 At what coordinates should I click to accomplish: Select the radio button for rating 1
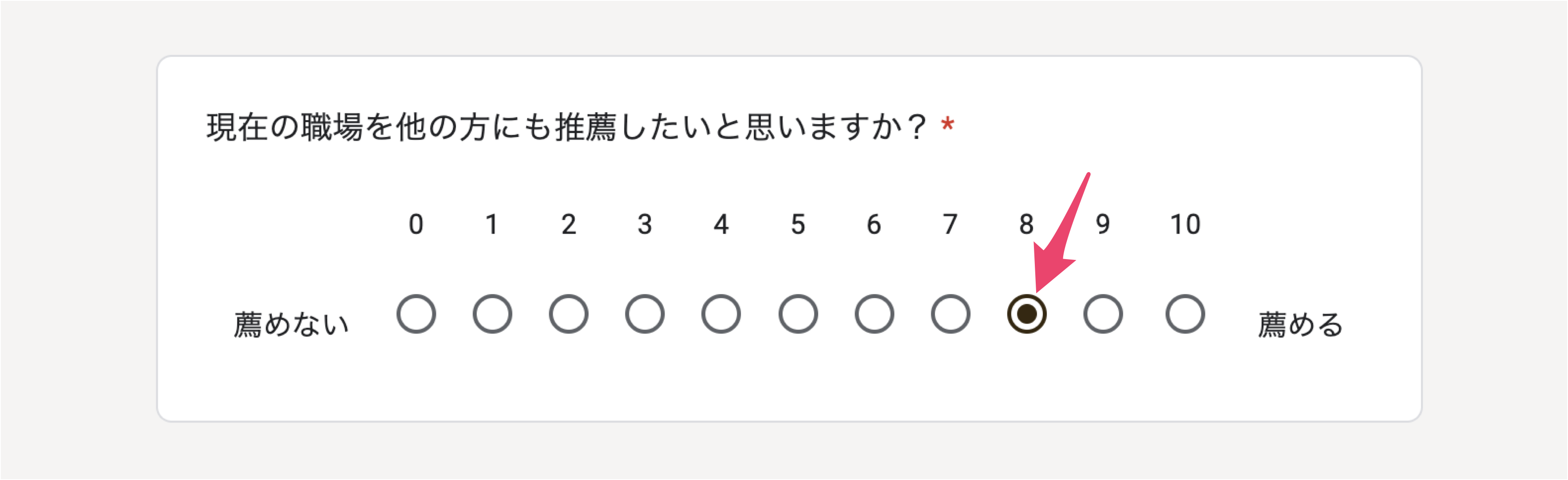click(x=492, y=314)
